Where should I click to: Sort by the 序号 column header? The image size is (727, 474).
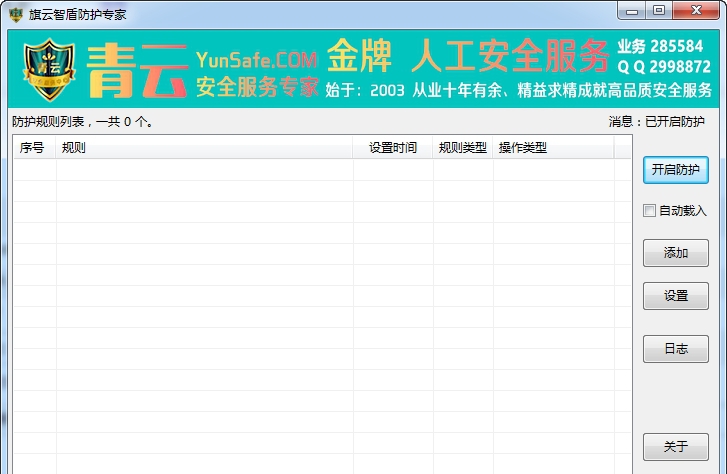34,148
